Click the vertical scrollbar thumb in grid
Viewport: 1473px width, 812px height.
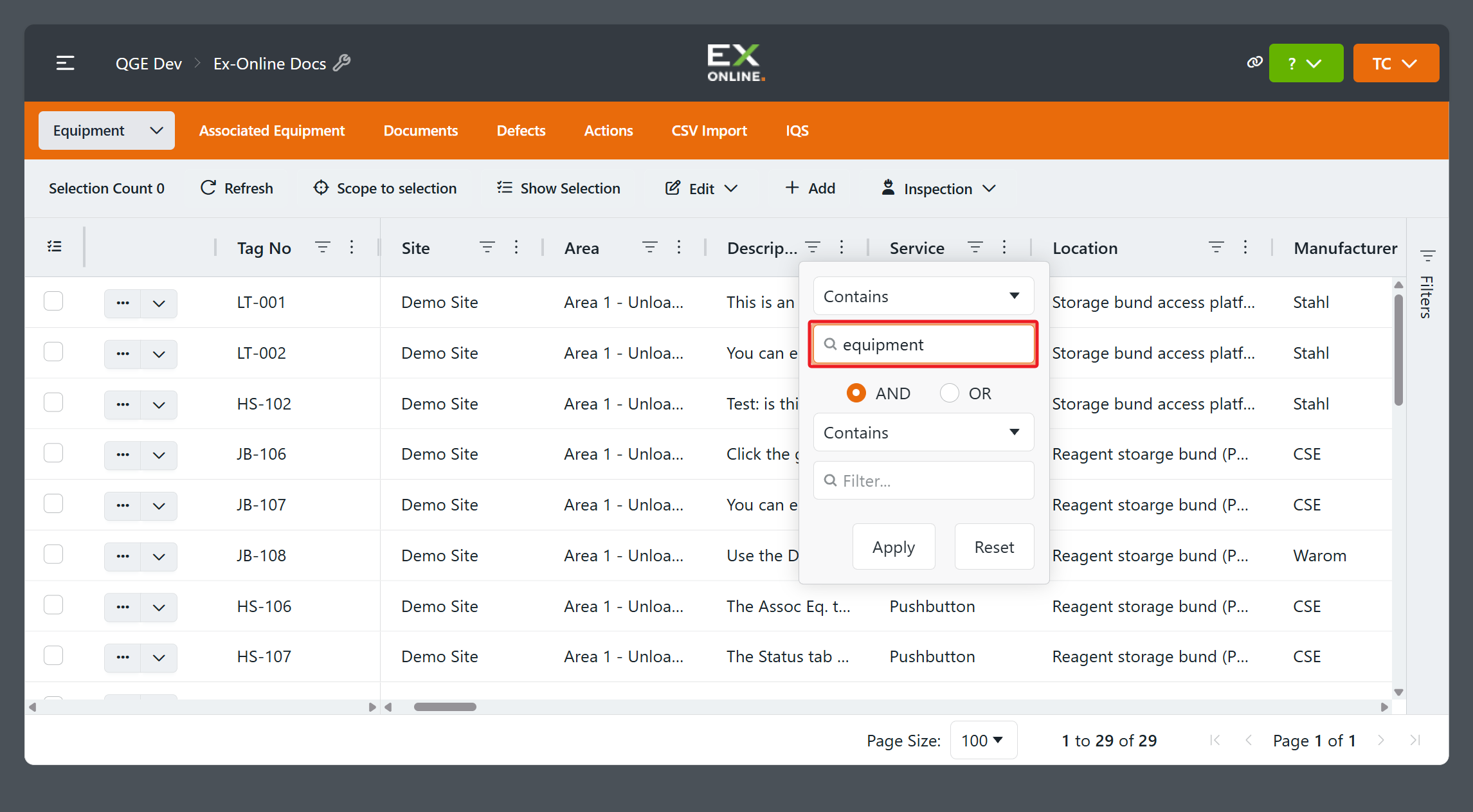[x=1398, y=349]
